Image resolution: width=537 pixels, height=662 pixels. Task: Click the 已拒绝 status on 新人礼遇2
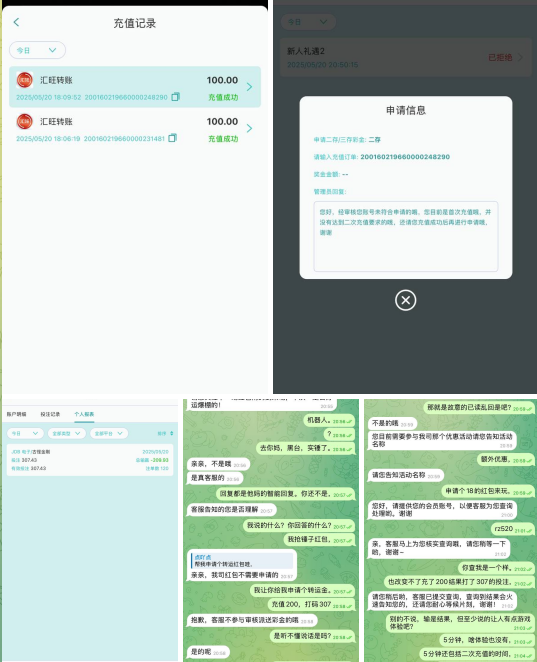tap(500, 57)
